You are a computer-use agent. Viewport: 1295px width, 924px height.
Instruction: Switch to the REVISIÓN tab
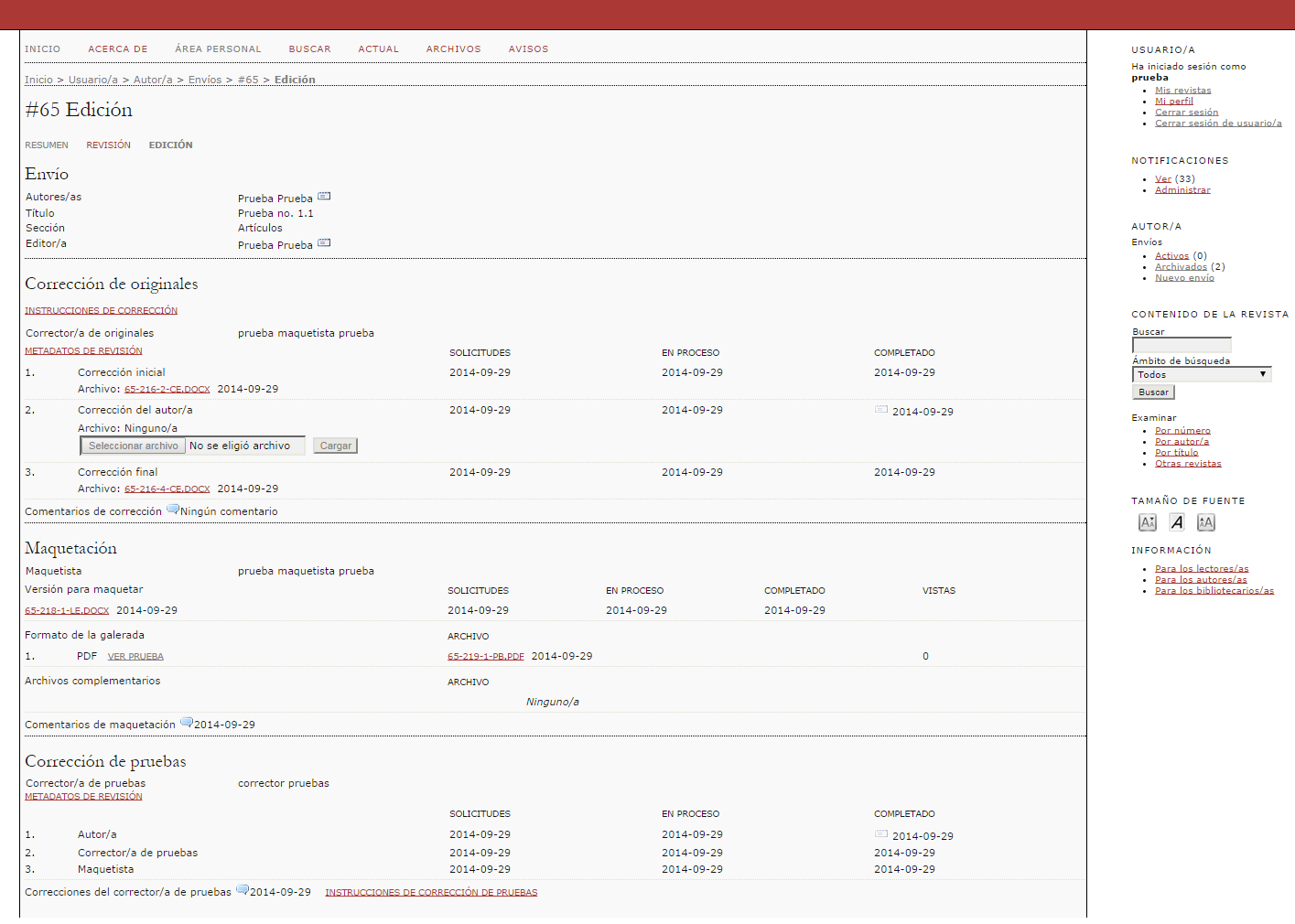pyautogui.click(x=108, y=145)
